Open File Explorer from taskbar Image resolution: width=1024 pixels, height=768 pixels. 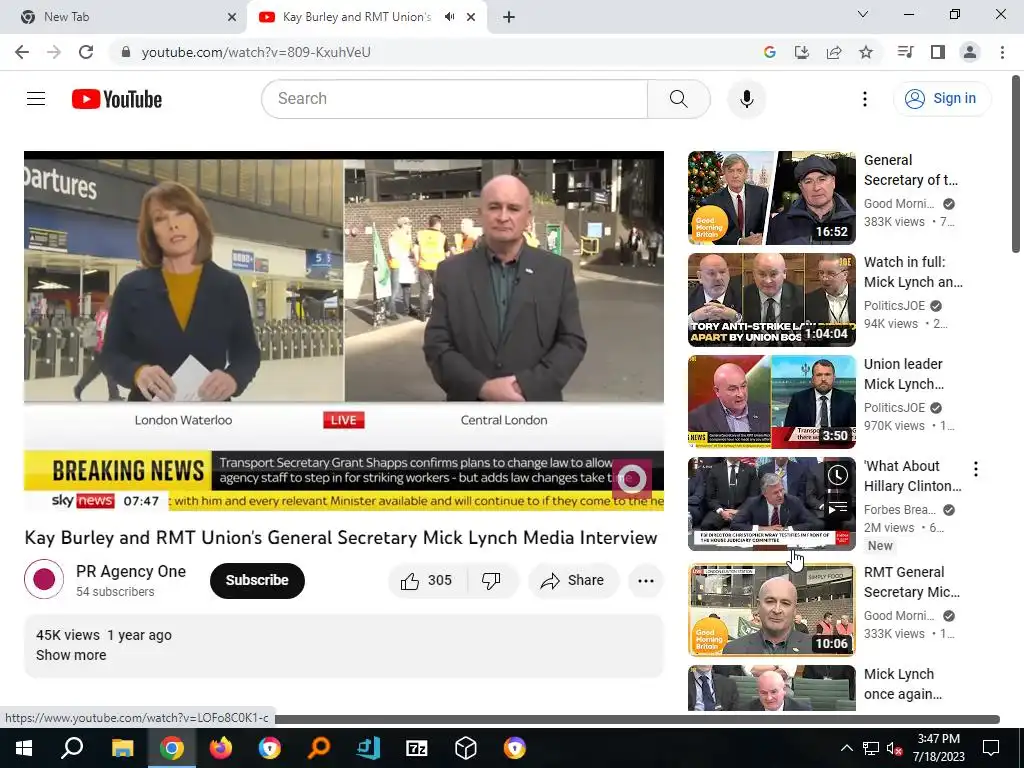[122, 748]
